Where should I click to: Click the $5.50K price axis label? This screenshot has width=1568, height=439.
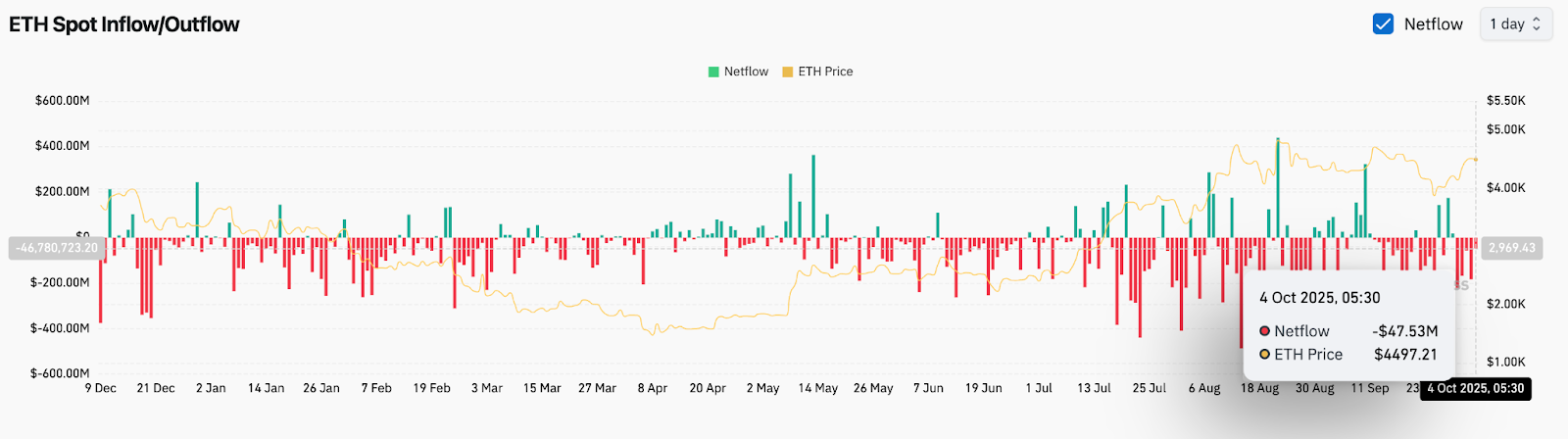coord(1505,101)
